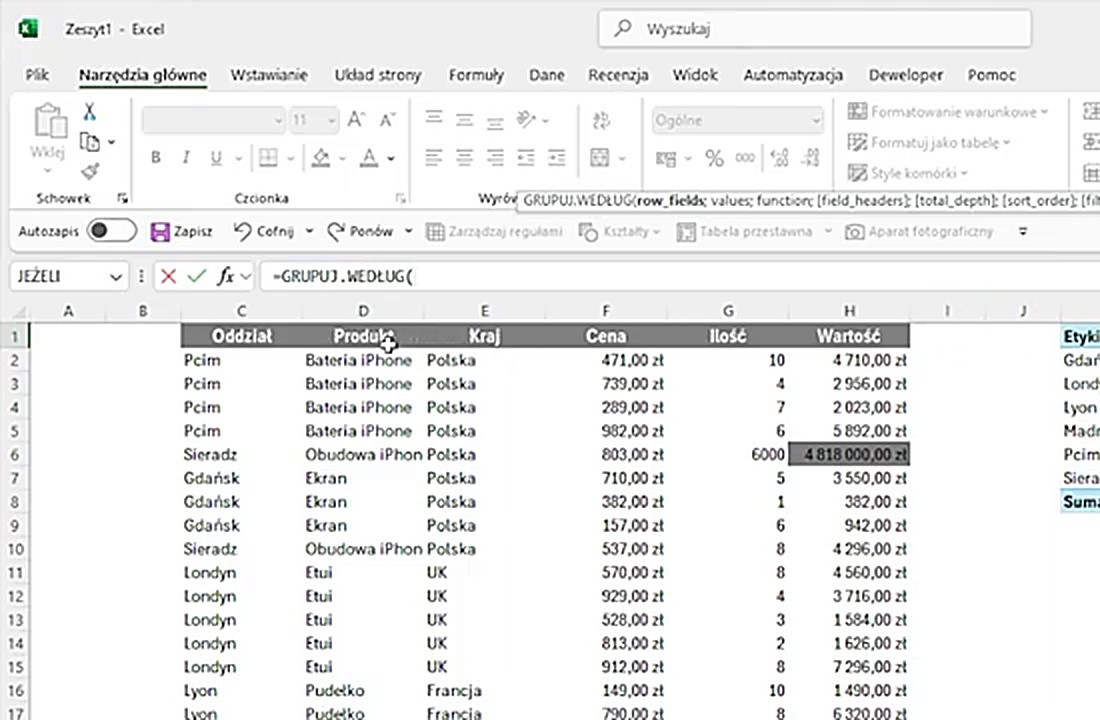Click the percent style icon
Image resolution: width=1100 pixels, height=720 pixels.
pos(714,158)
